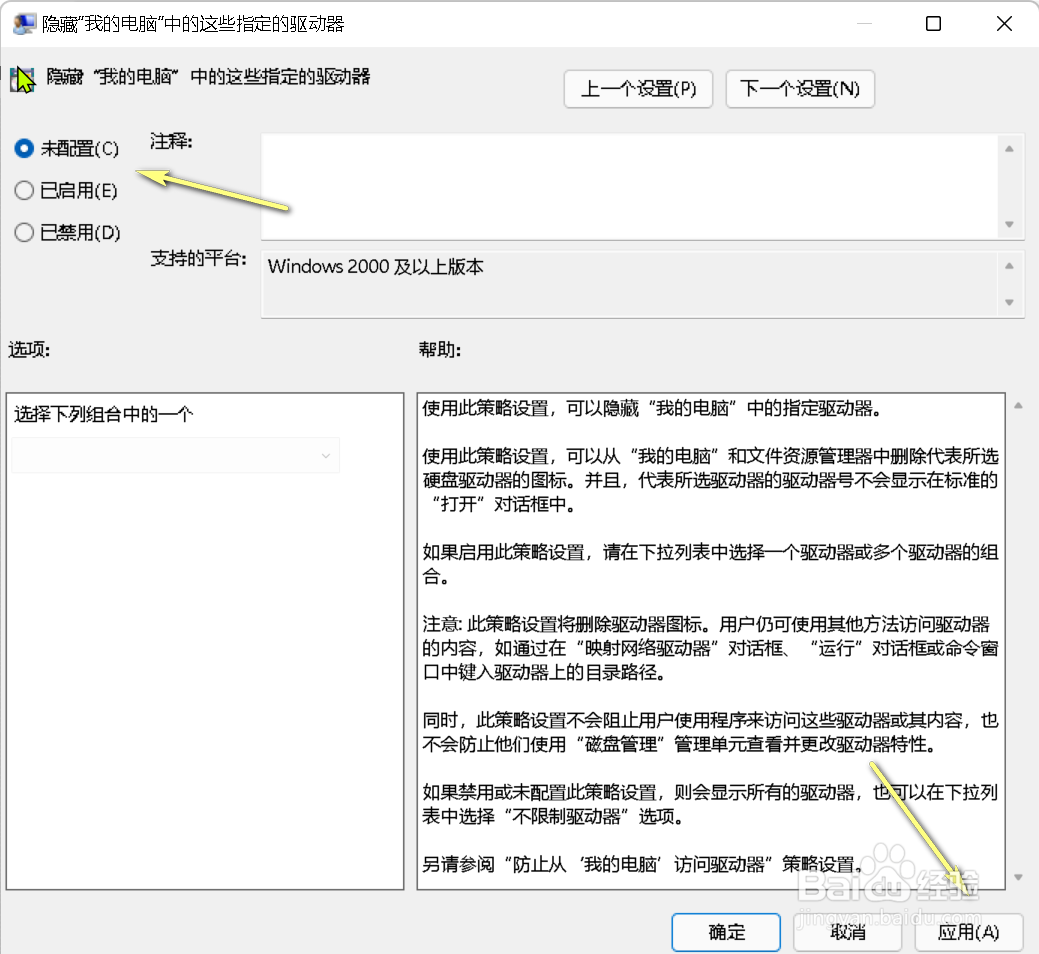Click the policy icon in the title bar
Image resolution: width=1039 pixels, height=954 pixels.
coord(23,23)
